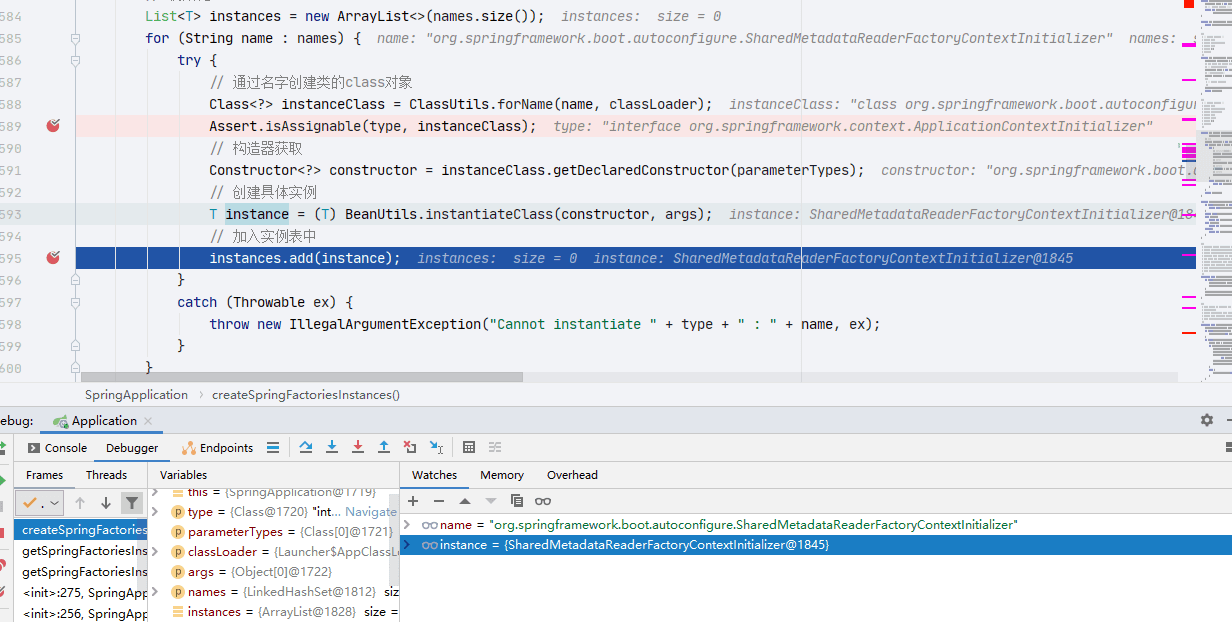Screen dimensions: 1232x622
Task: Open the thread selector dropdown in Frames
Action: [40, 503]
